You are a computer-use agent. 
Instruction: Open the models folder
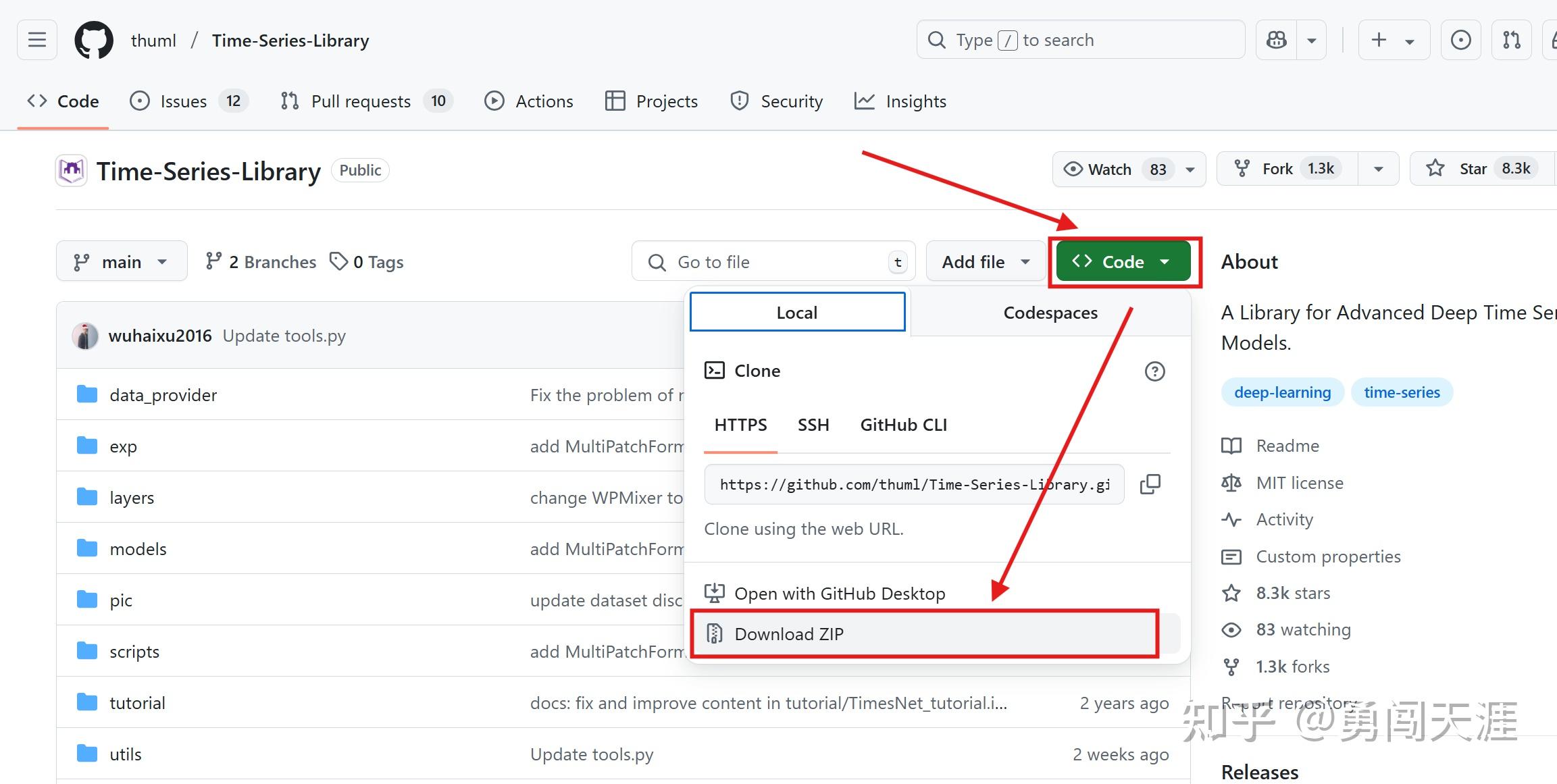pos(138,549)
